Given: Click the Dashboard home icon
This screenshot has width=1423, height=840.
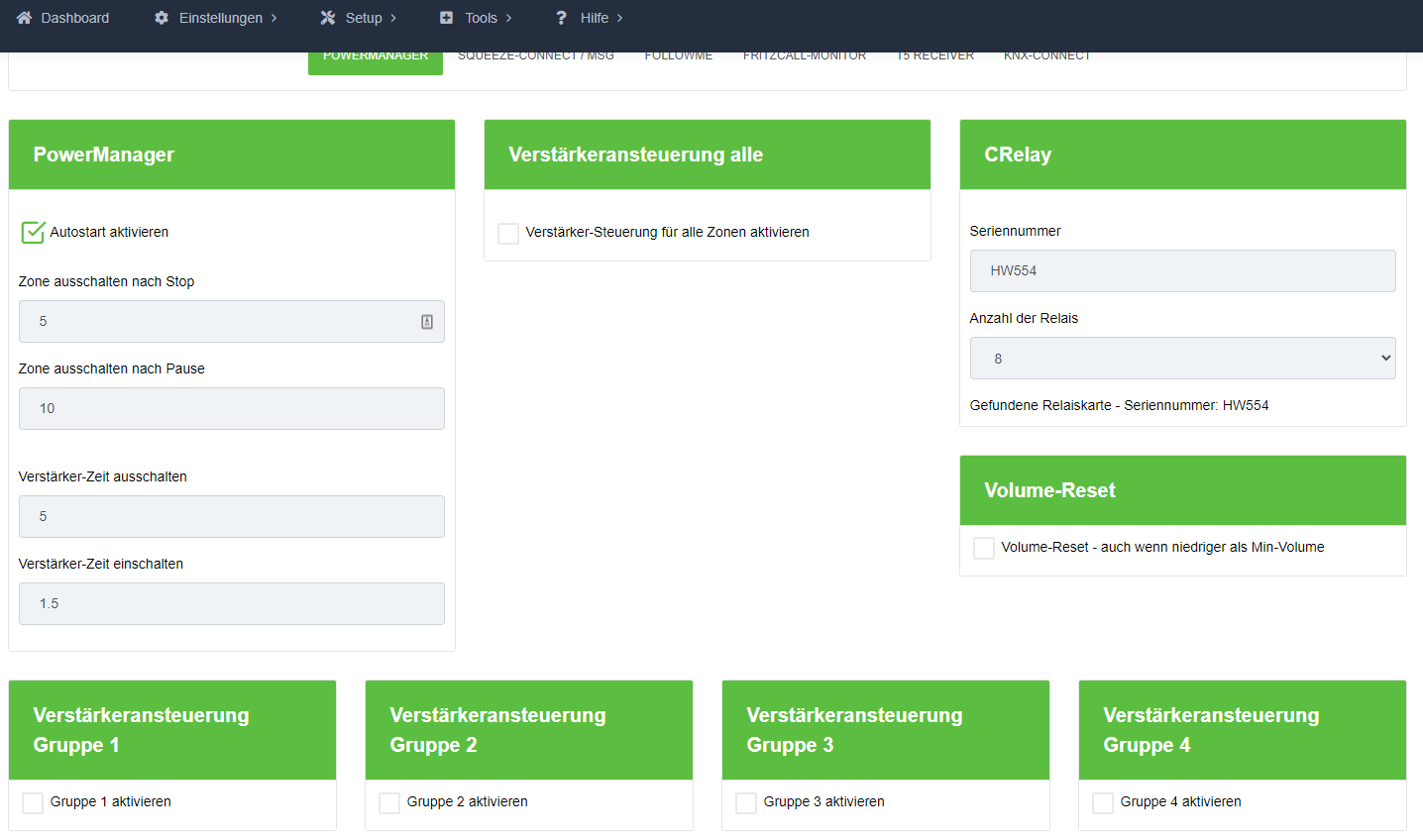Looking at the screenshot, I should (x=25, y=18).
